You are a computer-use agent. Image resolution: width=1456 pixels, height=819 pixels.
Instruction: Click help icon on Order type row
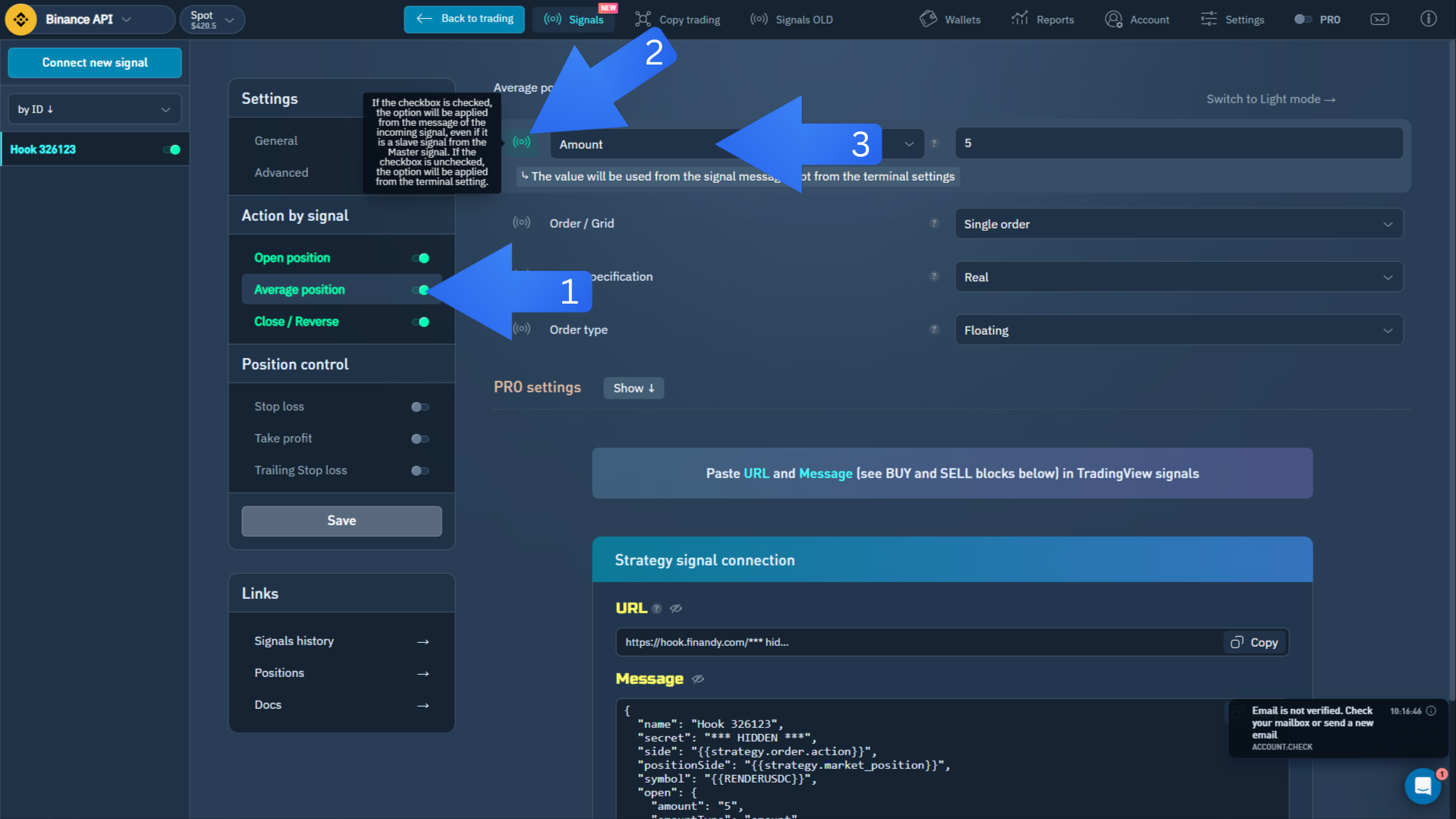(x=934, y=329)
